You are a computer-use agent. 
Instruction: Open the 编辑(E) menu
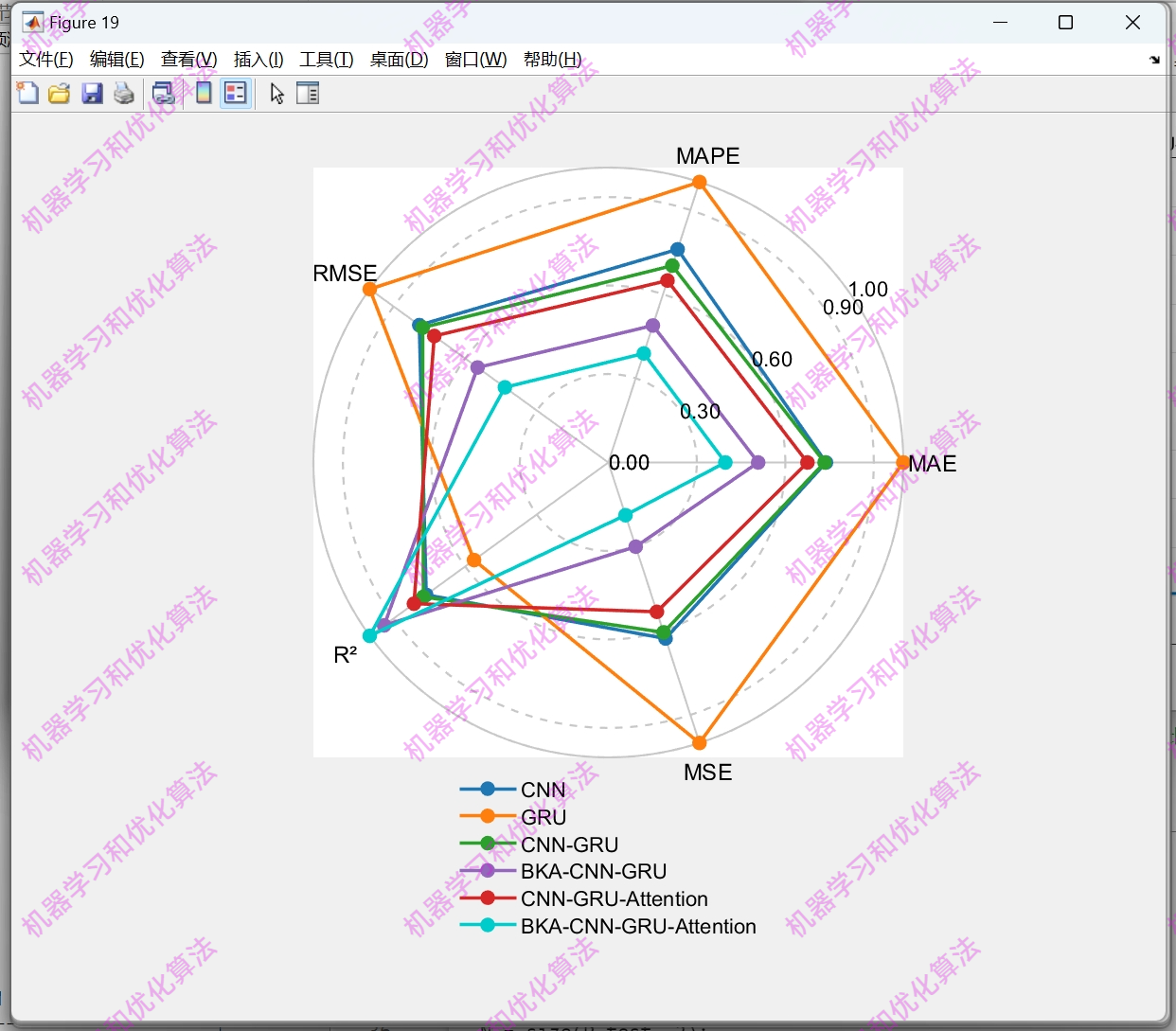pyautogui.click(x=117, y=60)
